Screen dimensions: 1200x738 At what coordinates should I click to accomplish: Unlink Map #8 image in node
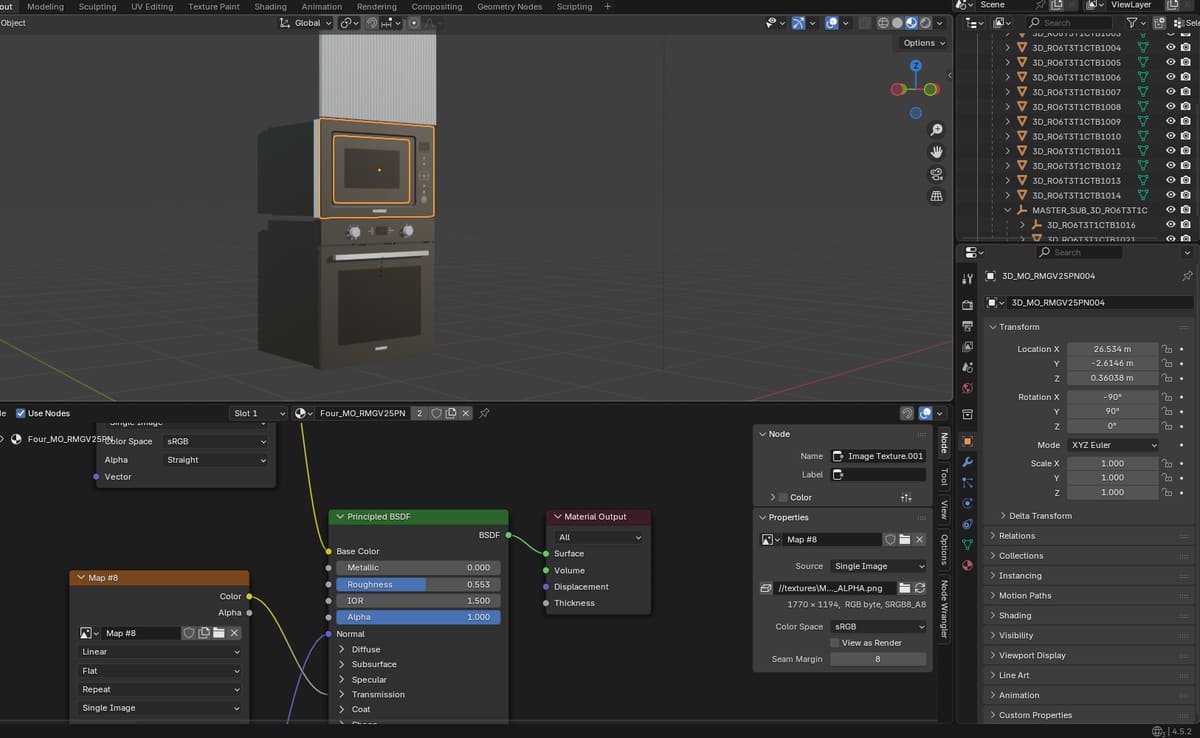click(x=234, y=633)
